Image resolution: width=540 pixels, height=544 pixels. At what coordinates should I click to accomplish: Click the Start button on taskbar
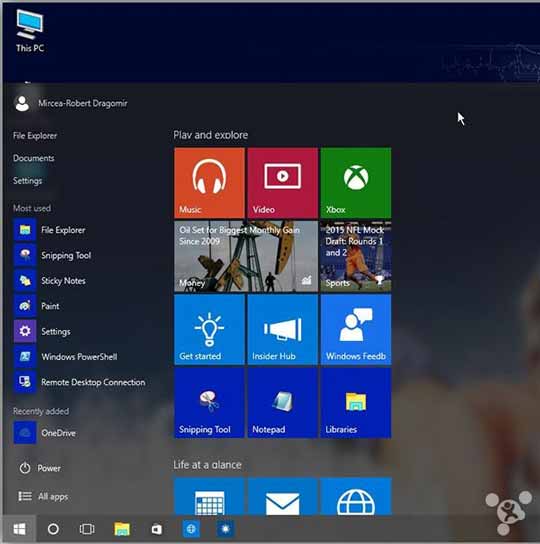pyautogui.click(x=19, y=529)
